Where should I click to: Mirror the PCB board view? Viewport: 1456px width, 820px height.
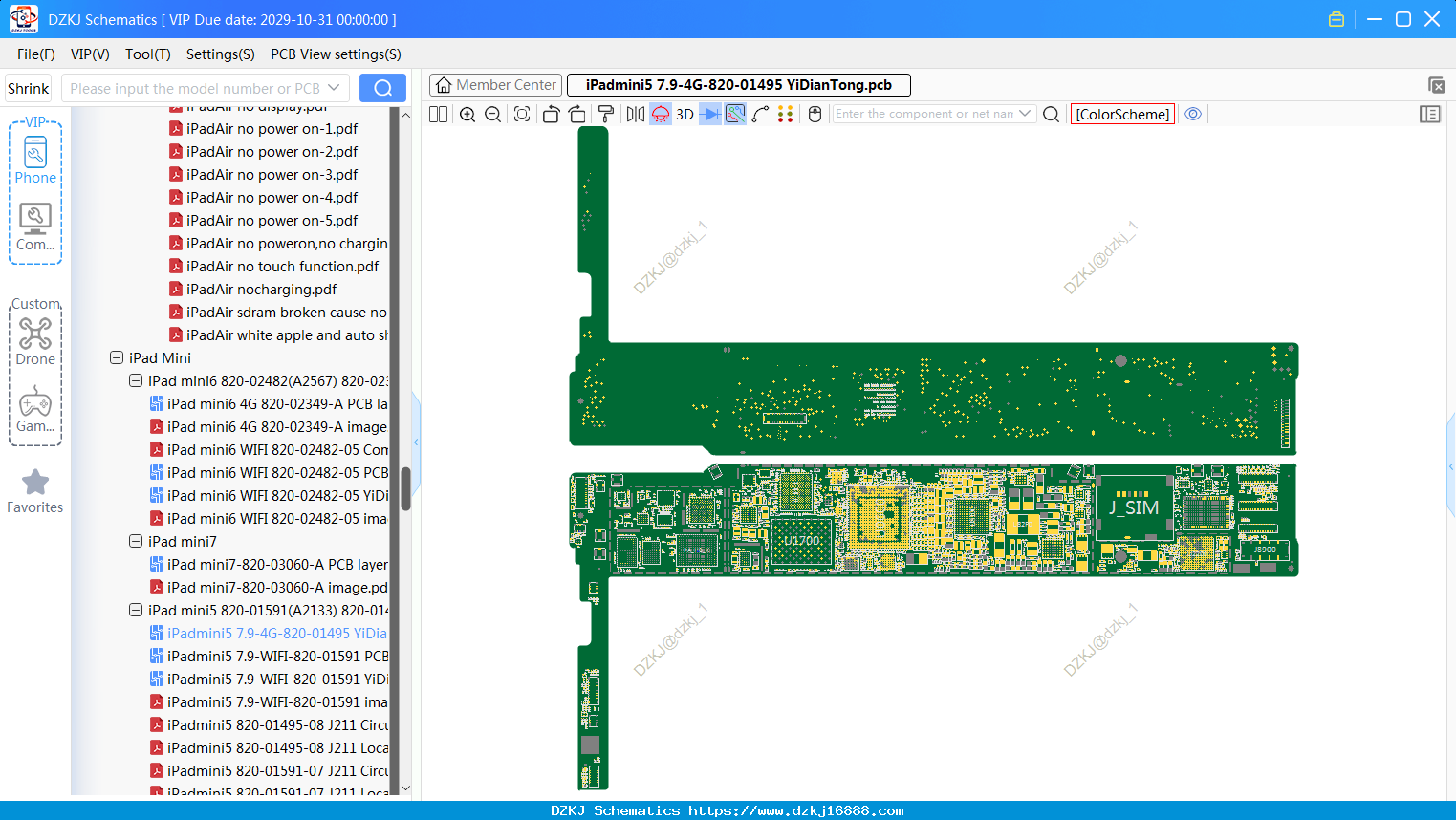[636, 114]
